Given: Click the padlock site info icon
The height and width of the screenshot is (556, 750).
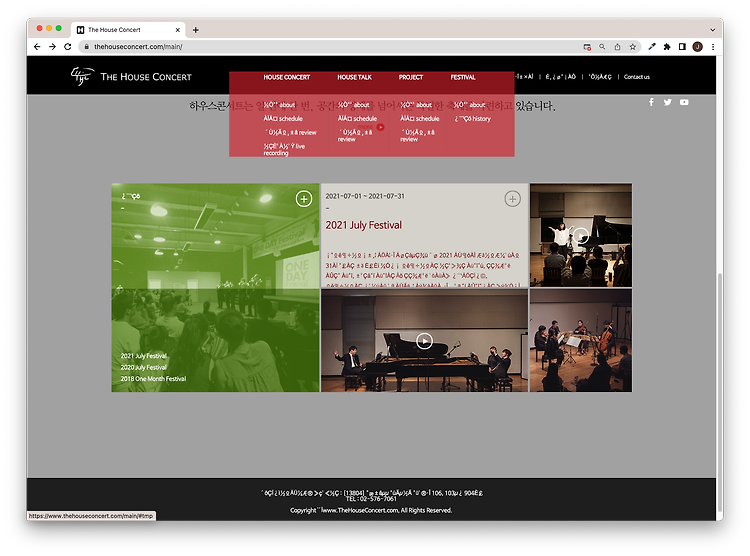Looking at the screenshot, I should [x=87, y=47].
